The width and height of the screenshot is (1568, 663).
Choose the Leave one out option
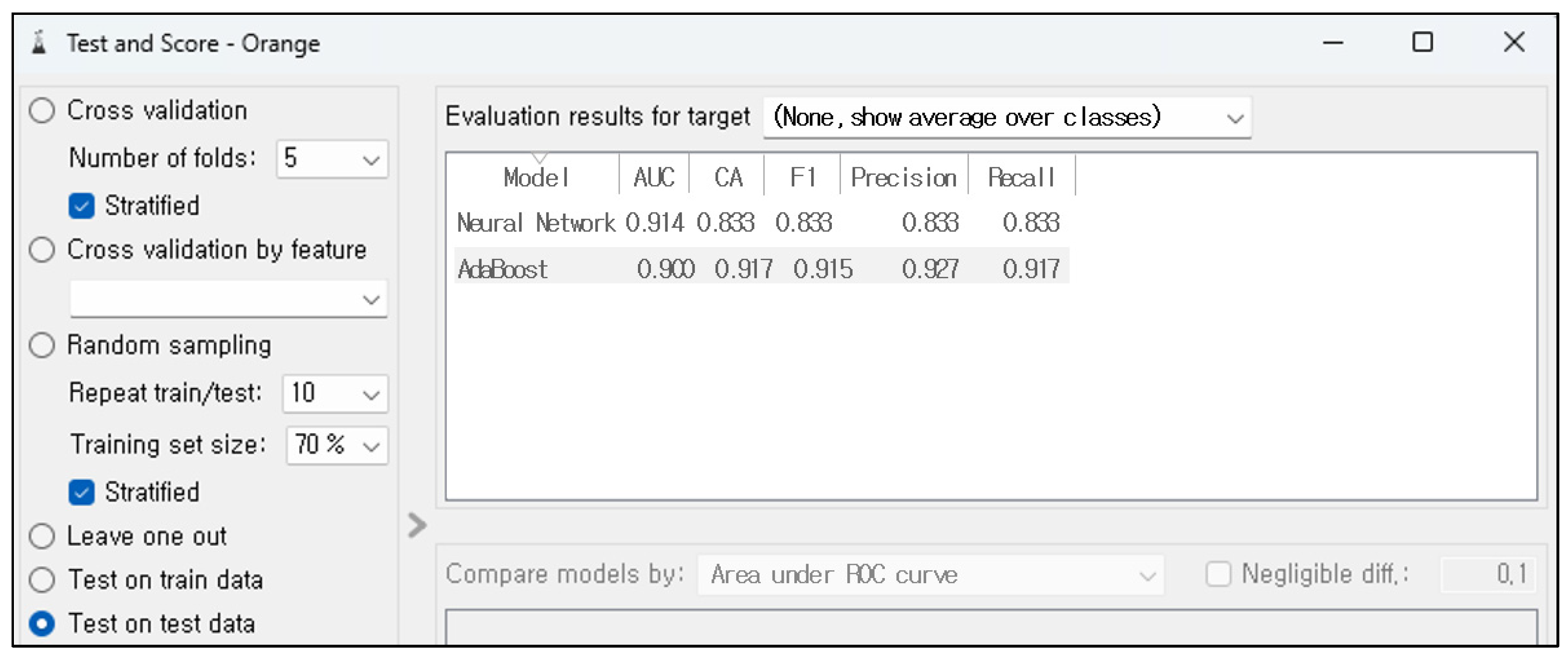[x=42, y=537]
